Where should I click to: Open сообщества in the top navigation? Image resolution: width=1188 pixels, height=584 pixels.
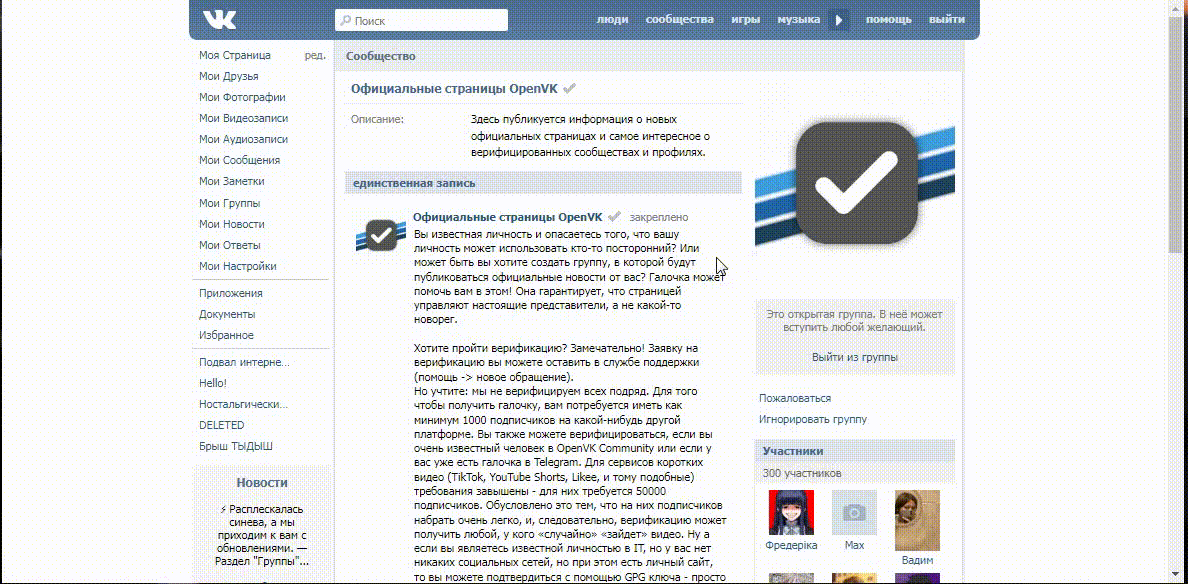pos(680,20)
